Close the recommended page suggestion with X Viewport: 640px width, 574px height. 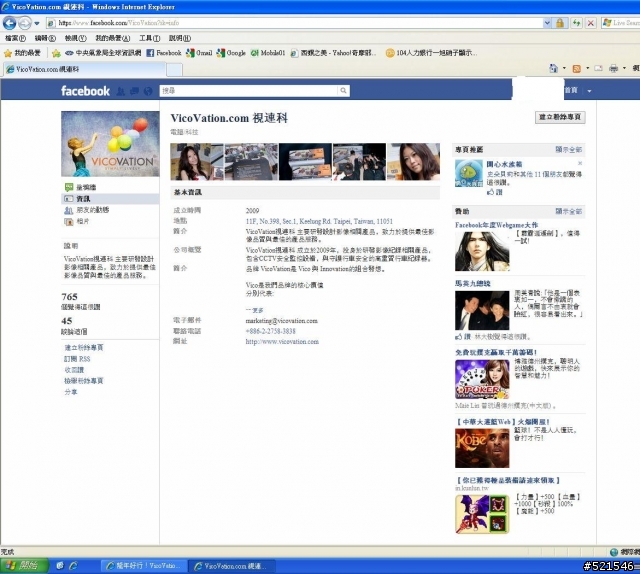click(x=580, y=163)
